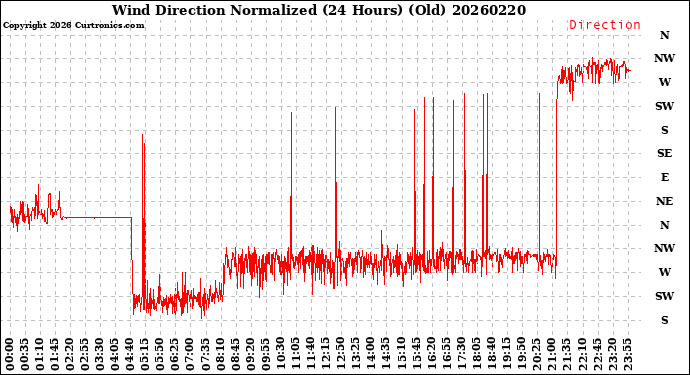This screenshot has height=375, width=690.
Task: Click the upper 'SW' axis label
Action: (664, 106)
